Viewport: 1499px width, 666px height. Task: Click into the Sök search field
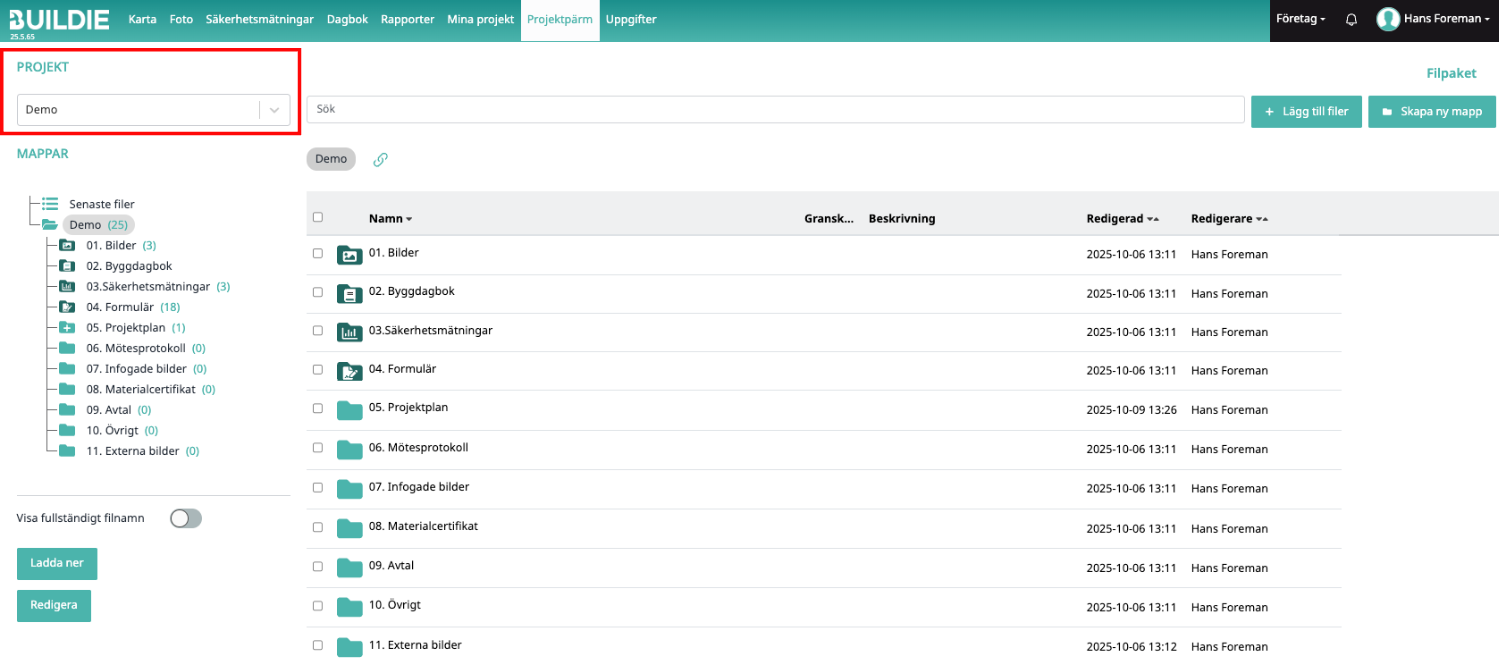tap(775, 110)
